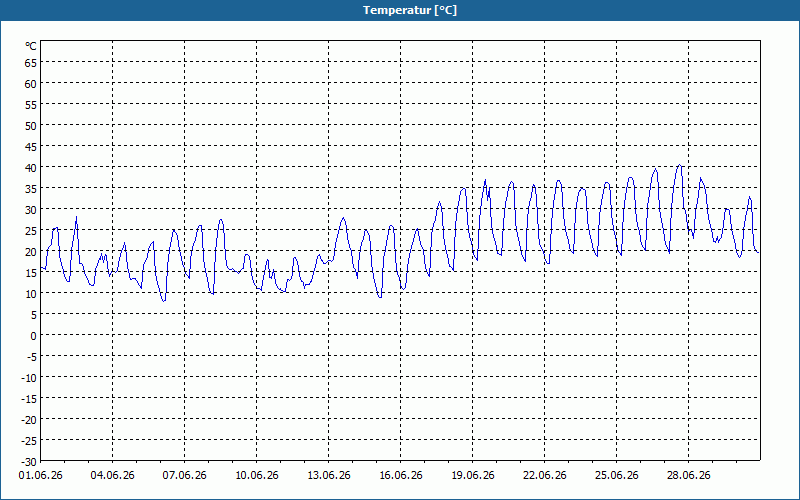Screen dimensions: 800x500
Task: Click the 01.06.26 date label
Action: coord(40,475)
